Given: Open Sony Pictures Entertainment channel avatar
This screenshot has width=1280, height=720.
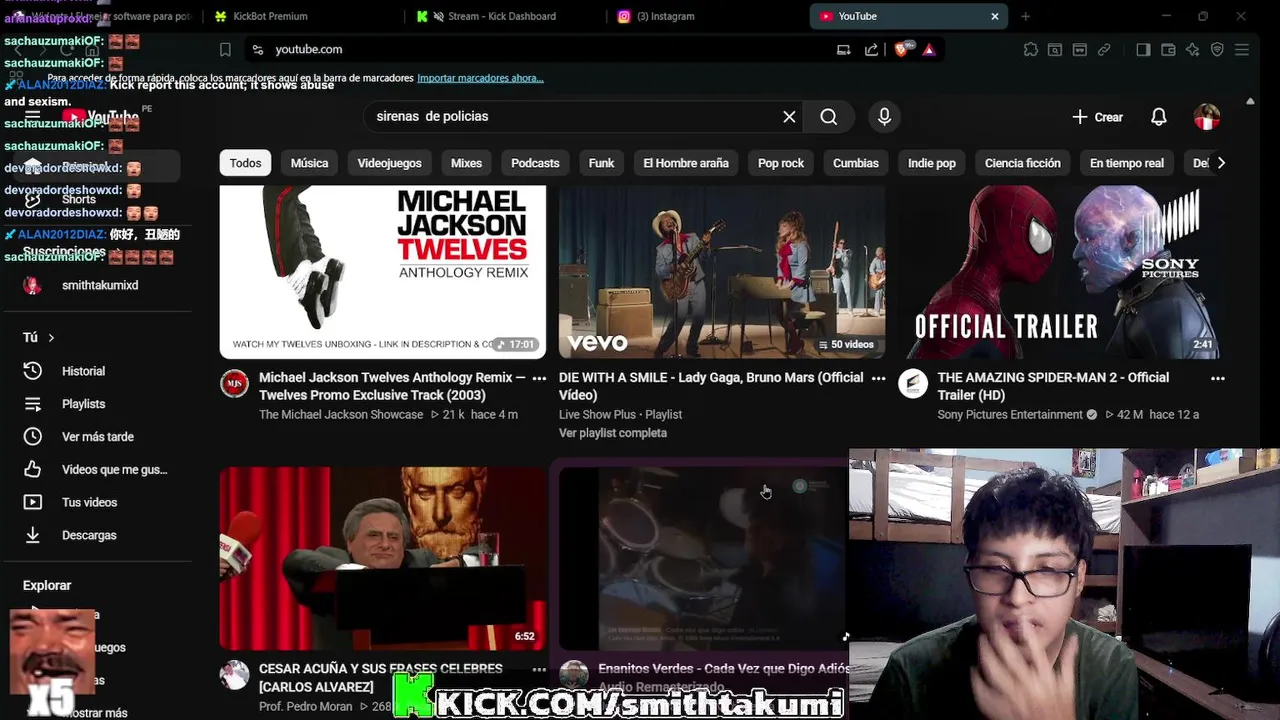Looking at the screenshot, I should [912, 384].
